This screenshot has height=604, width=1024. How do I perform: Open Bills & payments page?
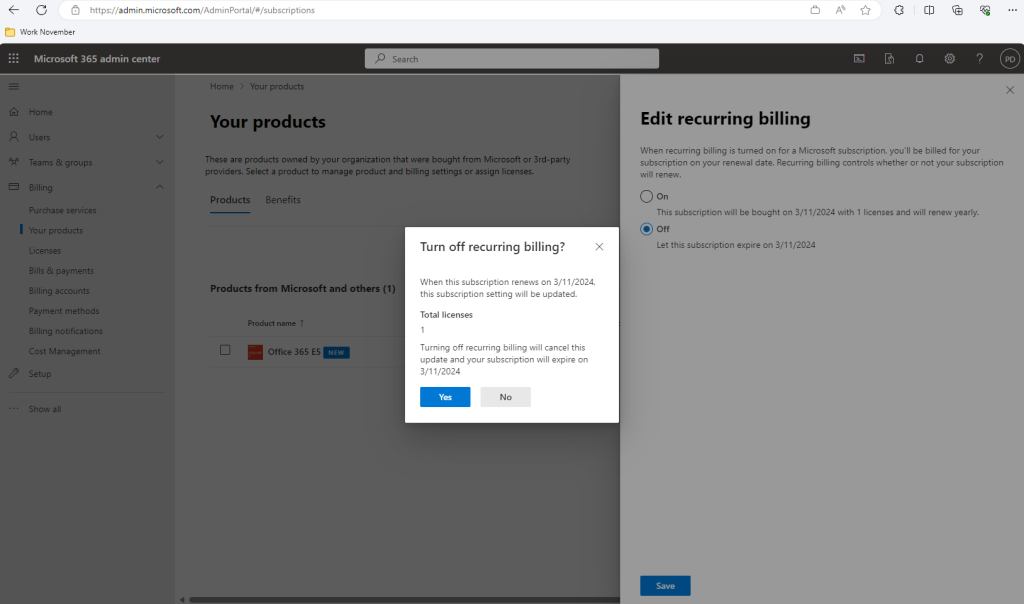click(61, 271)
